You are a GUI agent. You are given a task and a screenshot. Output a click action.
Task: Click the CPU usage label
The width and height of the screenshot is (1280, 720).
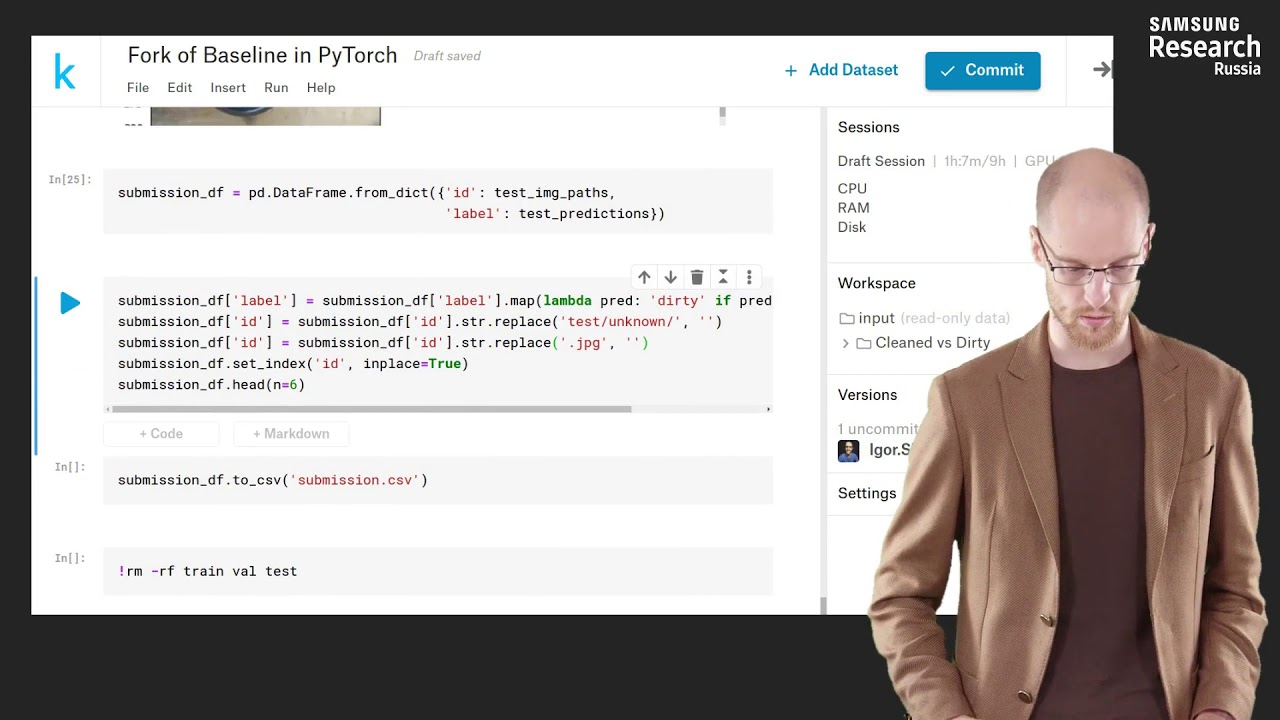852,188
